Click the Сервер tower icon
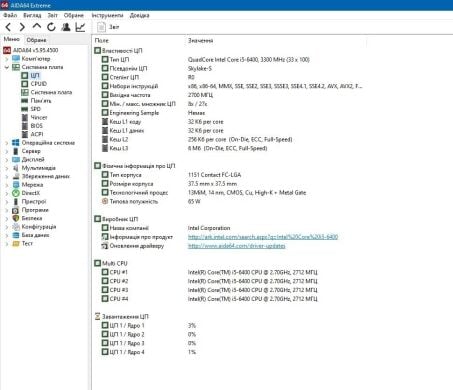The height and width of the screenshot is (390, 453). (16, 151)
